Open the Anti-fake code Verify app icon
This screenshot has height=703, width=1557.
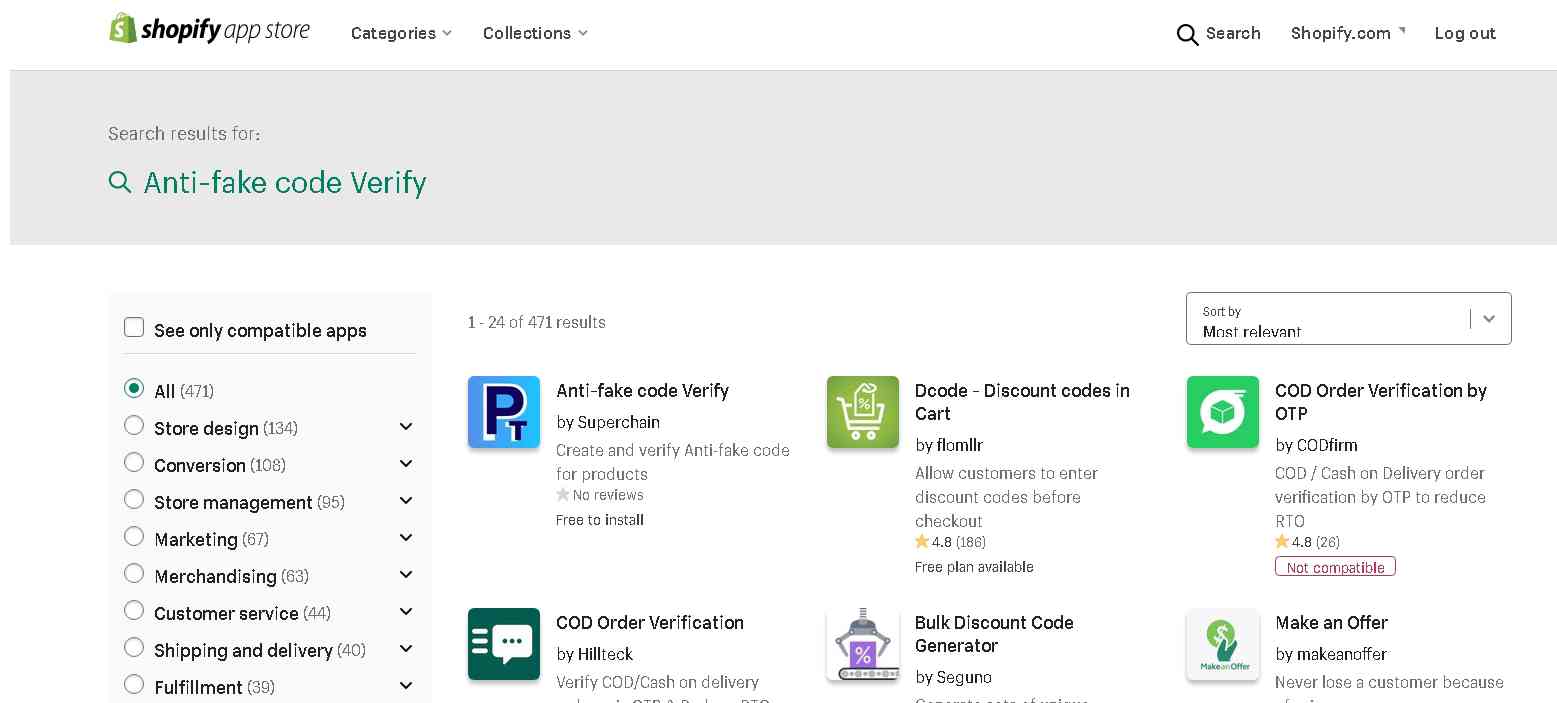click(x=504, y=412)
